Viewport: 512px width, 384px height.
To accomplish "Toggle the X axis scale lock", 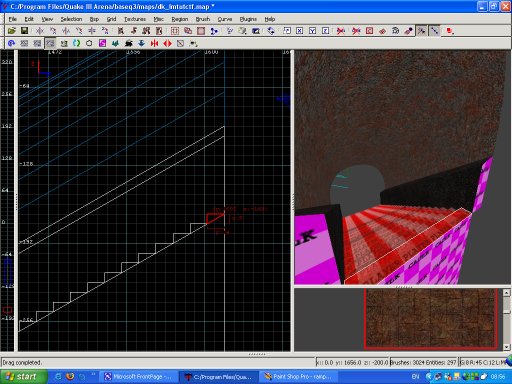I will (x=300, y=31).
